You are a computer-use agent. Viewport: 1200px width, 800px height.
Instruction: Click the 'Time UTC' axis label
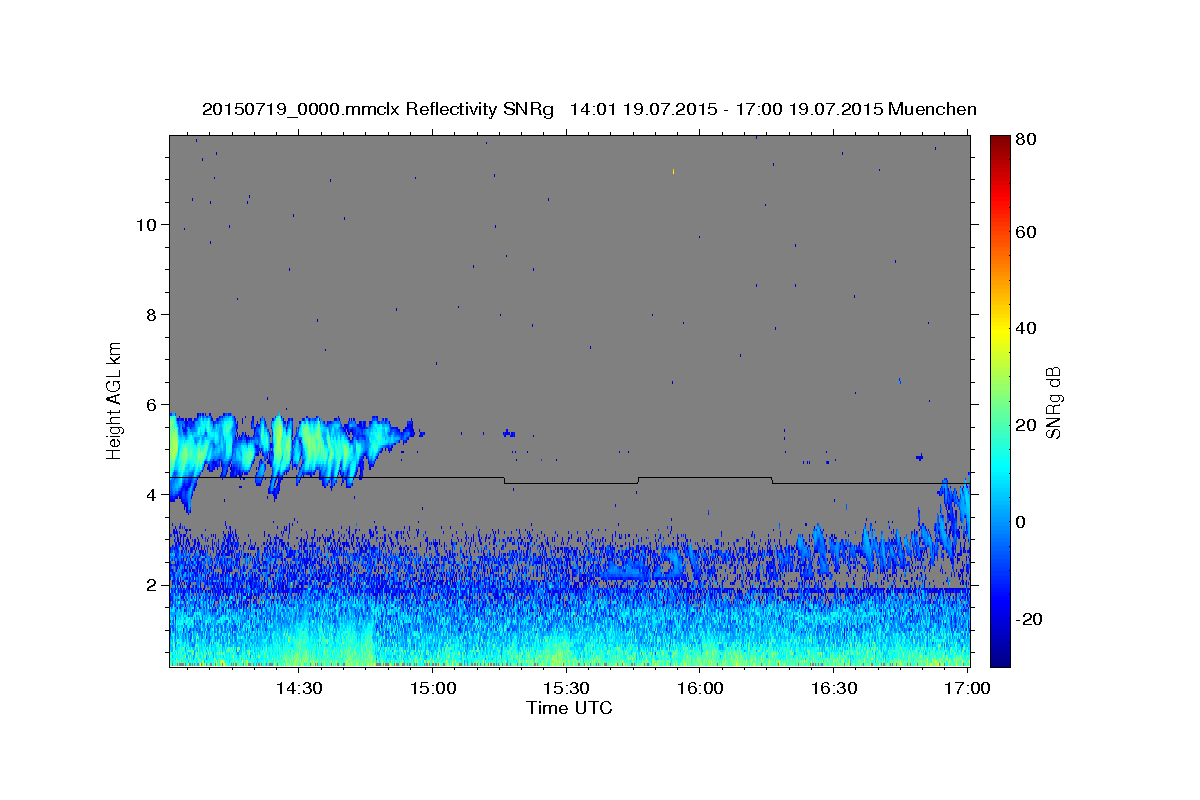coord(569,708)
